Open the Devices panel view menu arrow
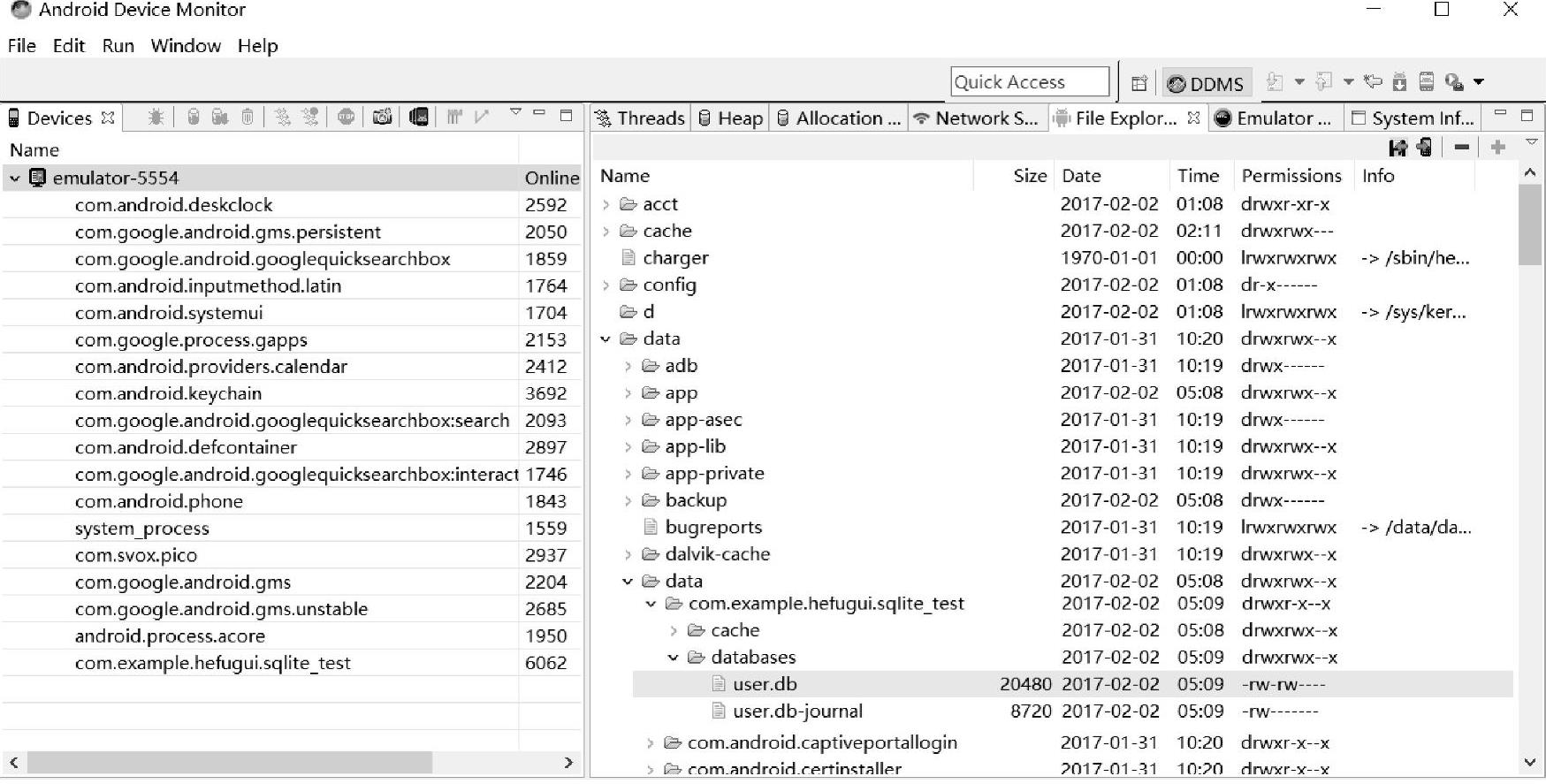This screenshot has height=784, width=1546. [x=515, y=113]
